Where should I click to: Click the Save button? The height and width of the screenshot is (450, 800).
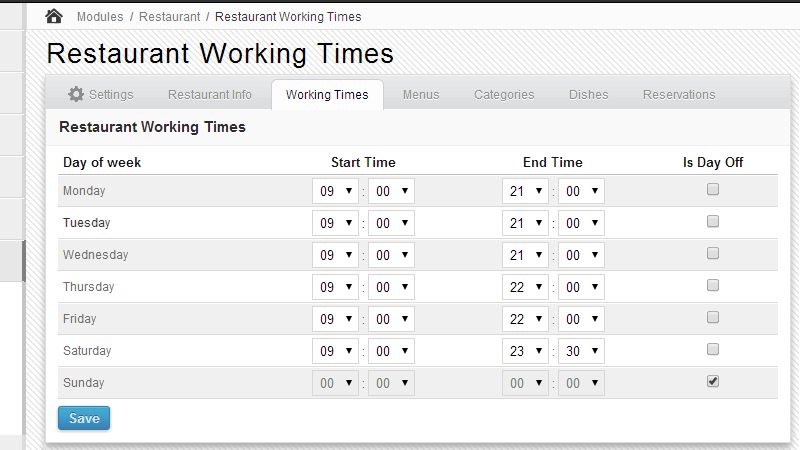[x=84, y=418]
